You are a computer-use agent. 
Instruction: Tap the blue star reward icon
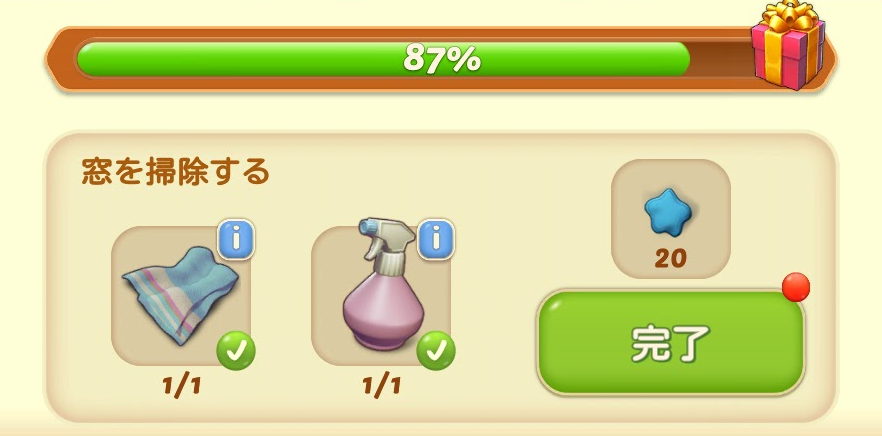(668, 212)
